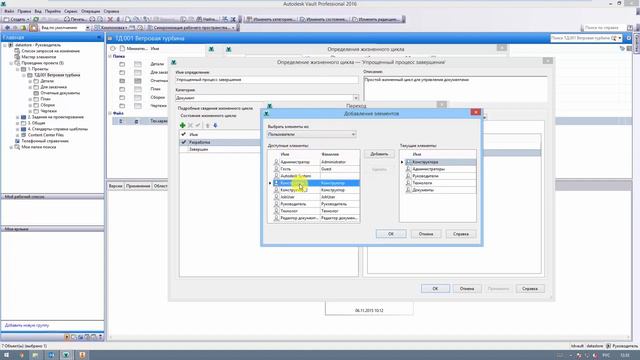Click the Список запросов на изменение icon

(x=17, y=51)
